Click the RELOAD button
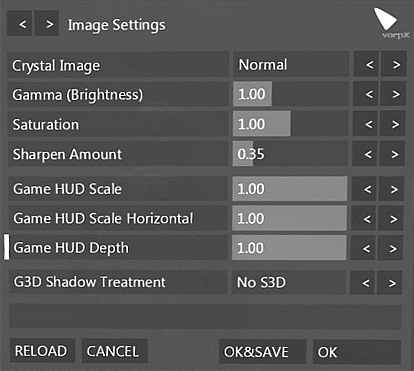Image resolution: width=414 pixels, height=371 pixels. point(42,351)
